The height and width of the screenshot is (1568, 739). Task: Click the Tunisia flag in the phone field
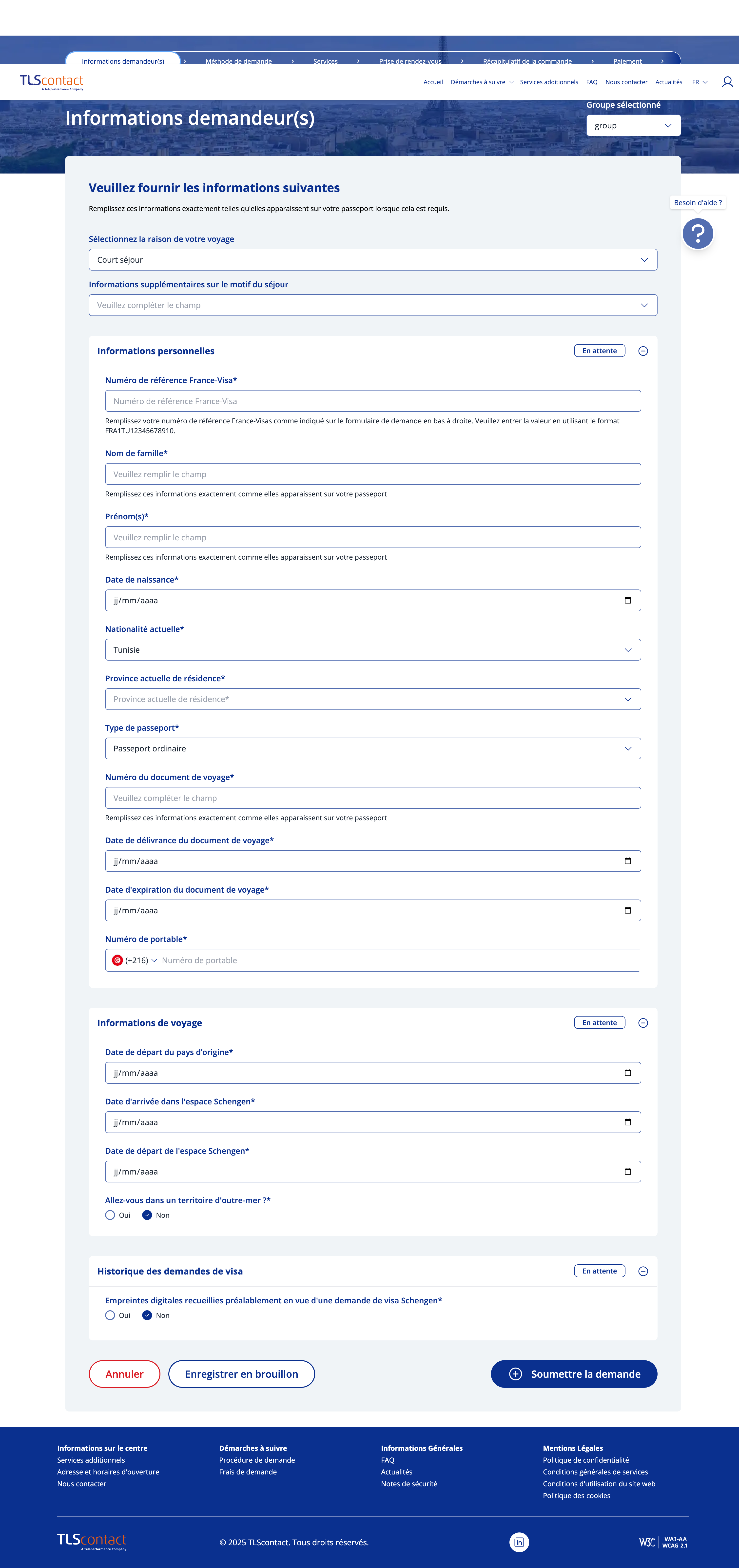click(117, 960)
